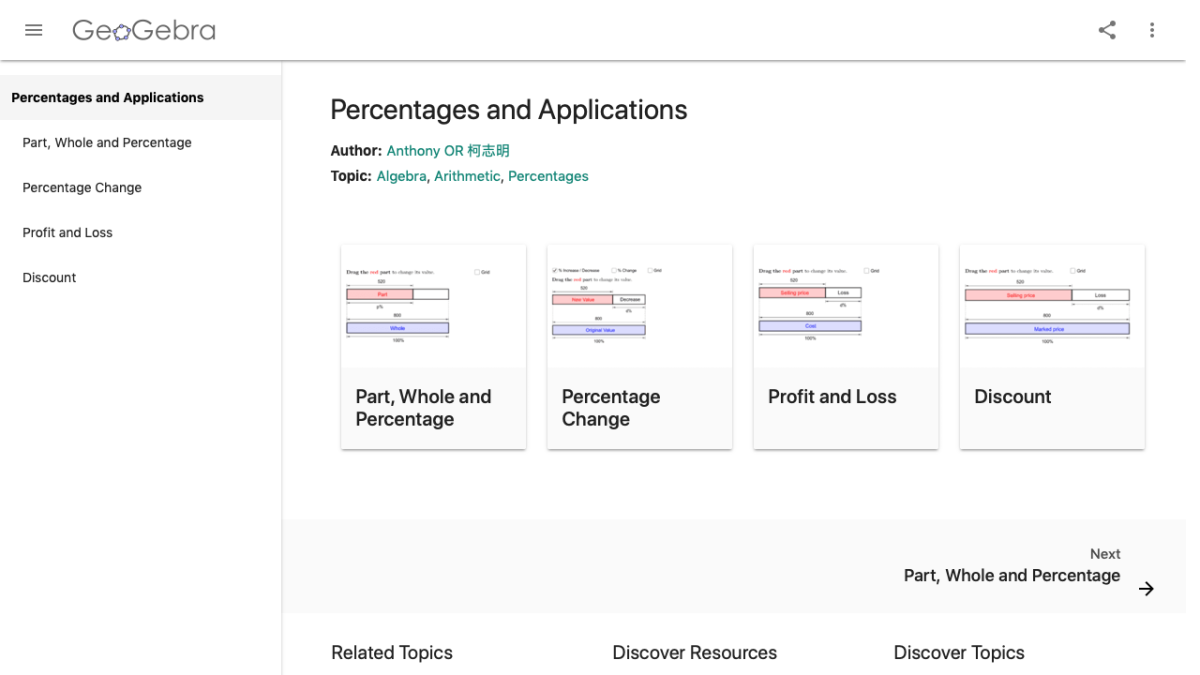
Task: Open the navigation hamburger menu
Action: click(x=34, y=29)
